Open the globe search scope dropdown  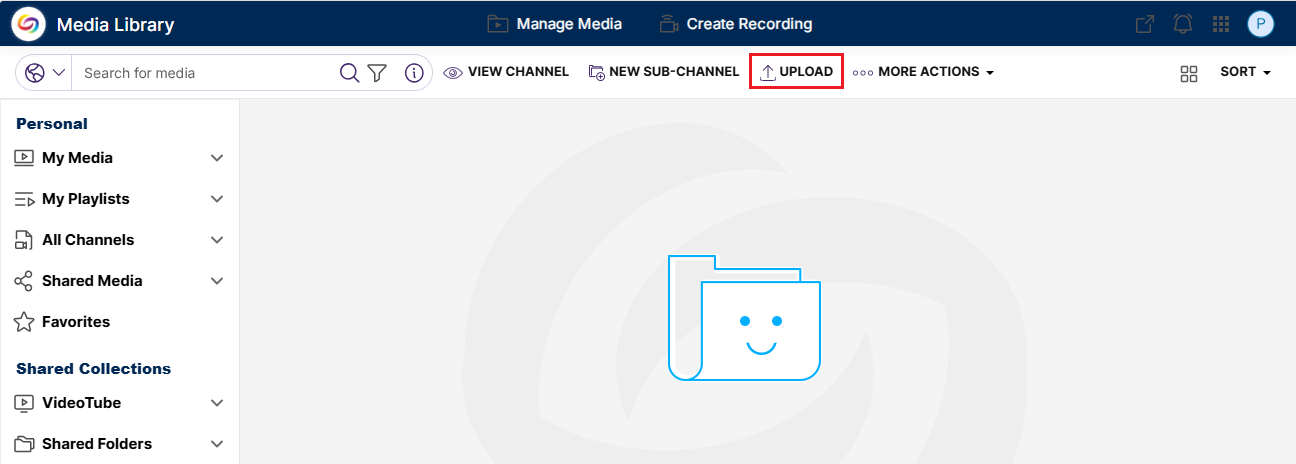(x=45, y=73)
